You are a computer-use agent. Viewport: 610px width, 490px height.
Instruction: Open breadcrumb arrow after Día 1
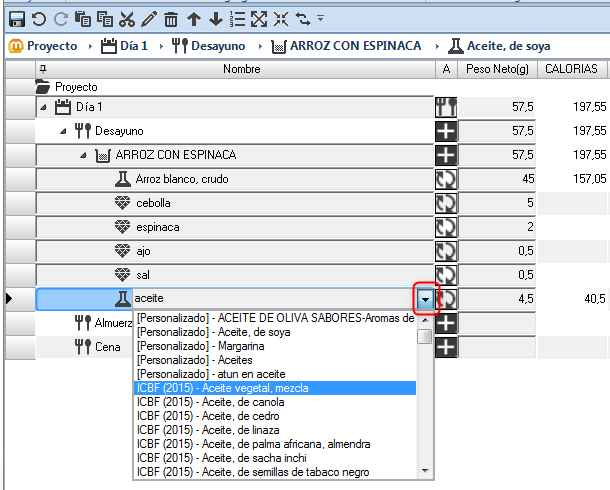click(x=161, y=47)
